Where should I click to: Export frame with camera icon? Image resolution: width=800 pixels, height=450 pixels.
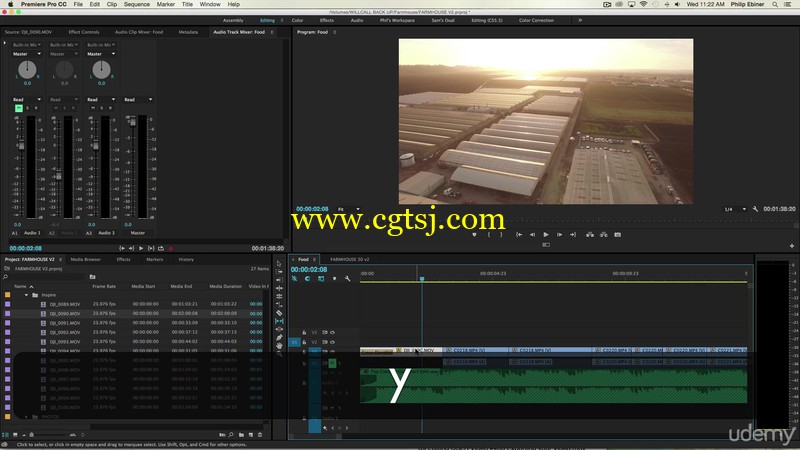click(x=617, y=235)
